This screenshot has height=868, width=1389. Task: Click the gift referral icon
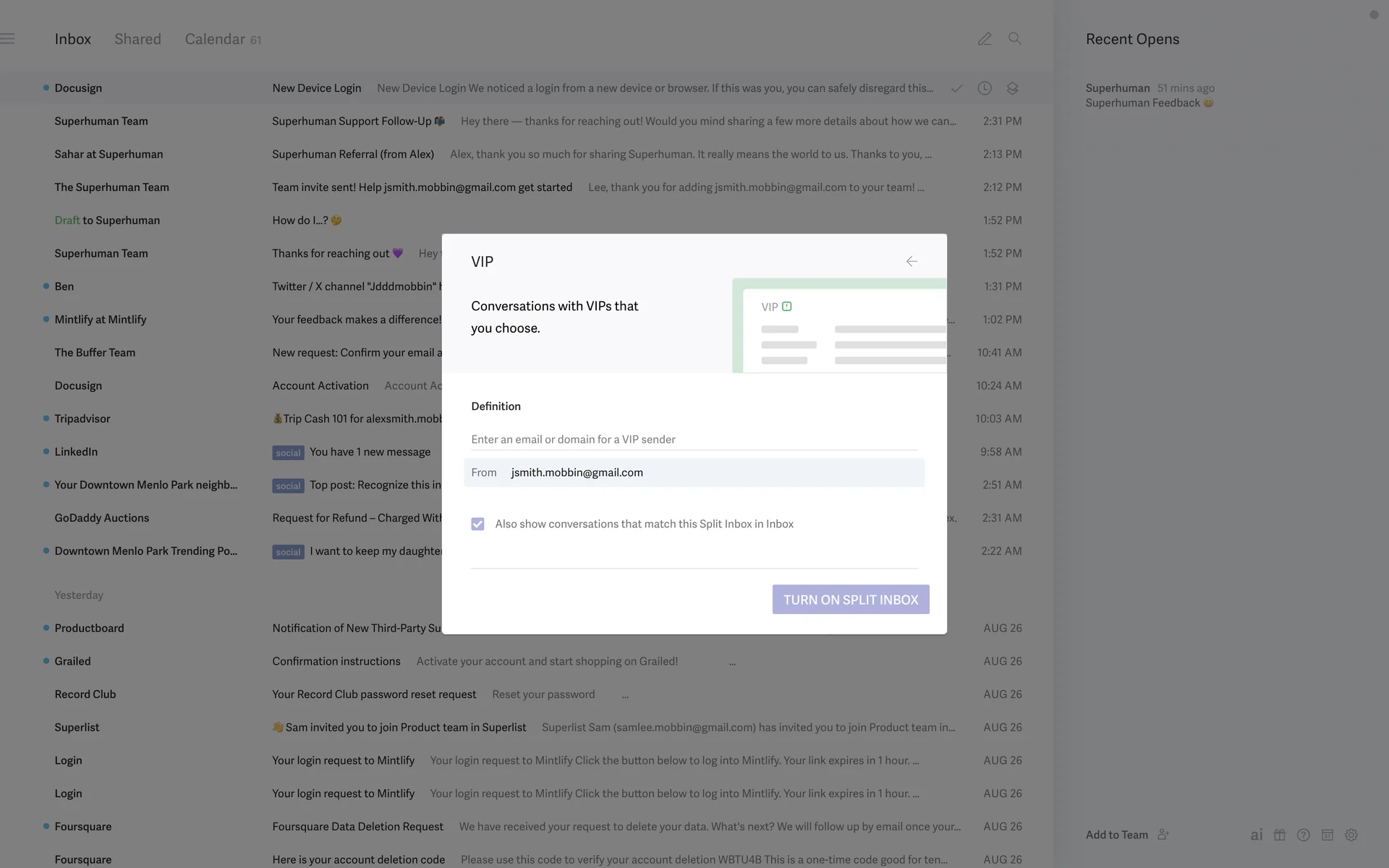1280,835
